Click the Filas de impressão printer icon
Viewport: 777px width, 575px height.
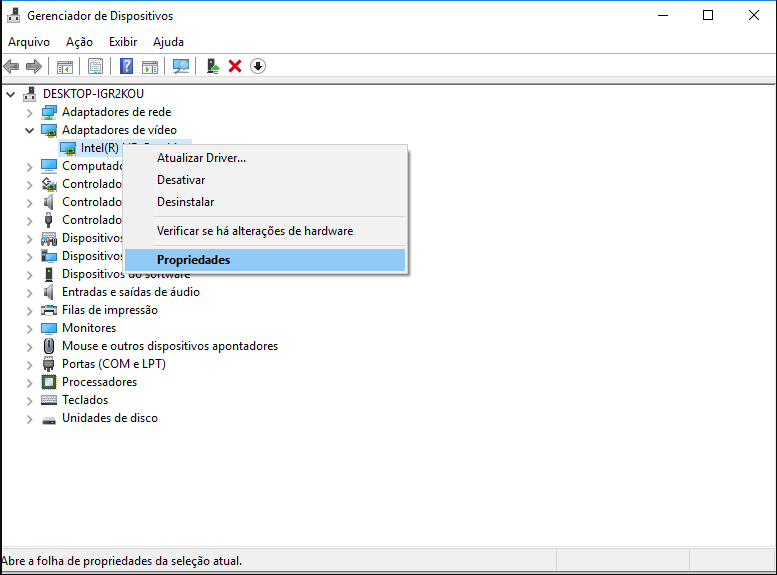(x=49, y=310)
